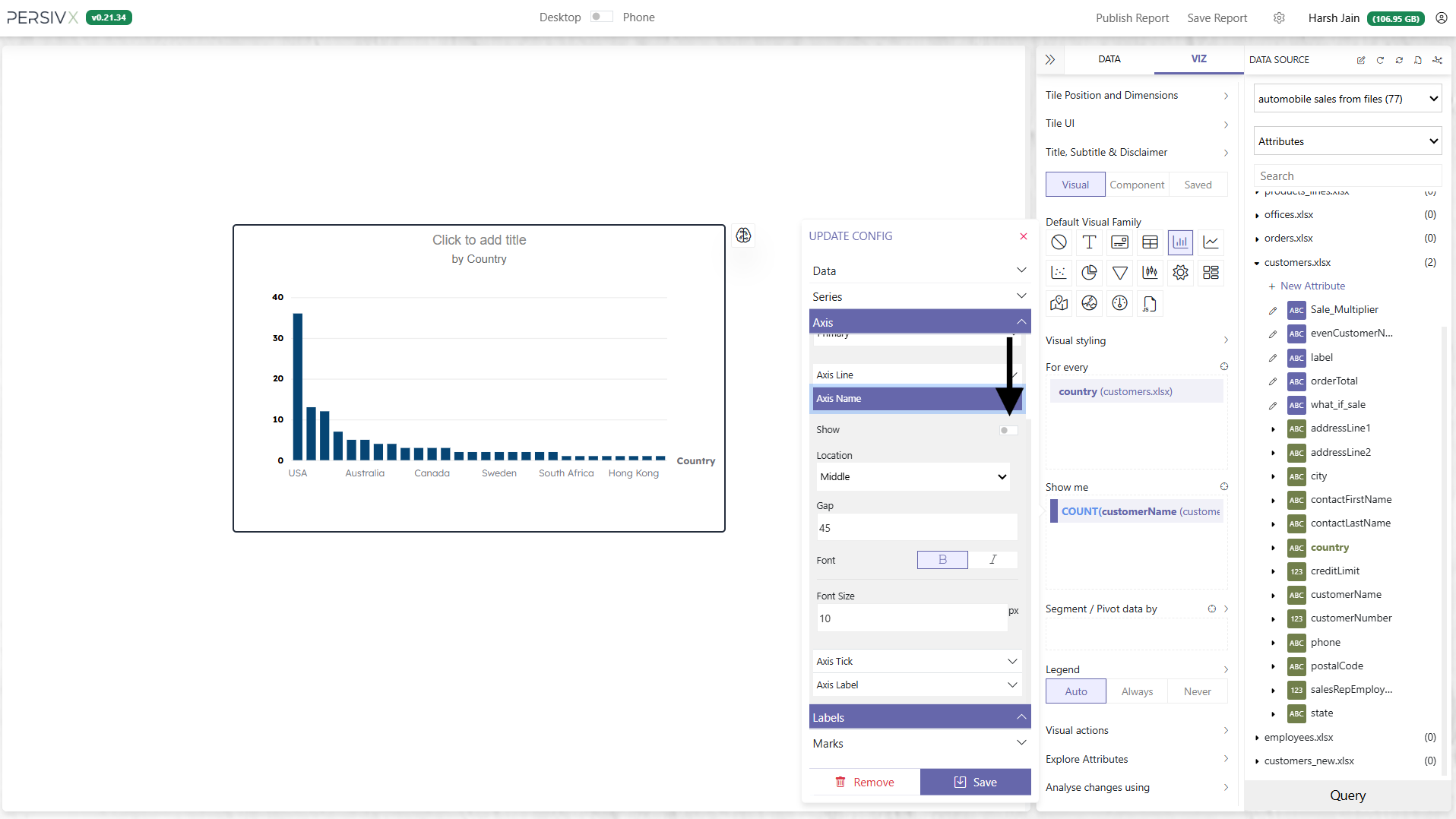This screenshot has height=819, width=1456.
Task: Save the update config changes
Action: (x=975, y=783)
